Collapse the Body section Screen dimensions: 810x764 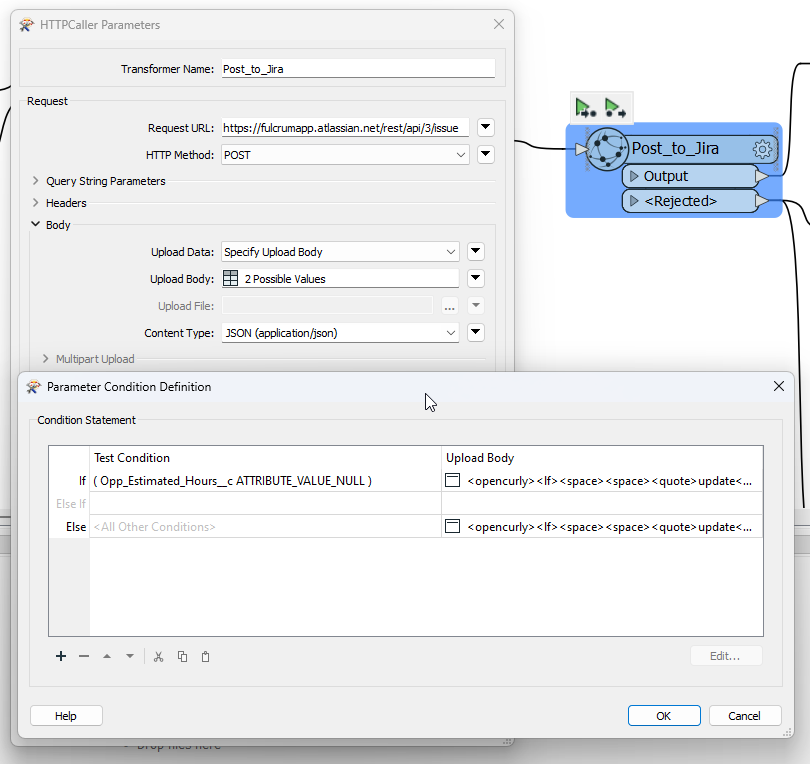click(36, 224)
